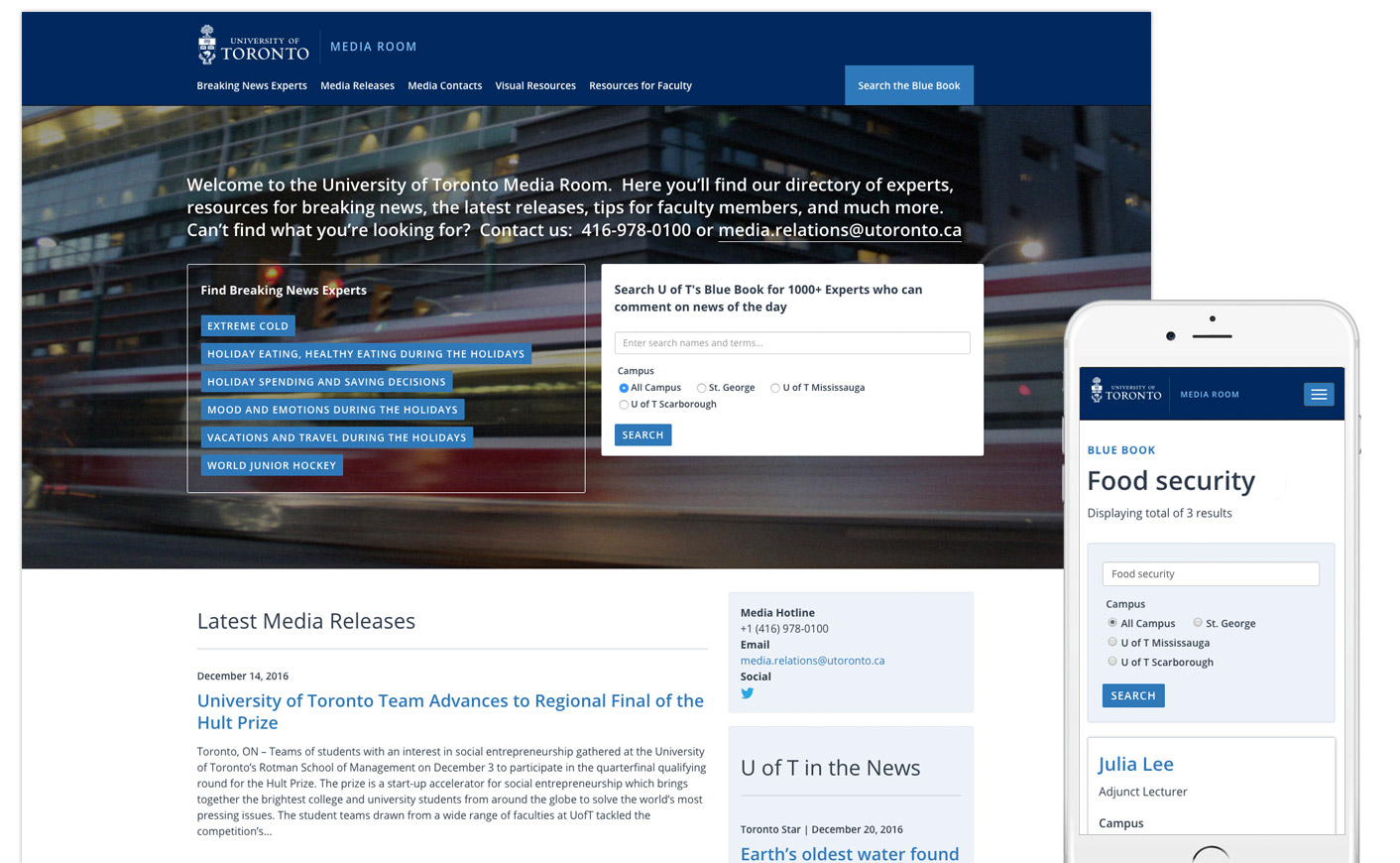Screen dimensions: 1400x863
Task: Click the desktop Blue Book SEARCH button
Action: pyautogui.click(x=642, y=434)
